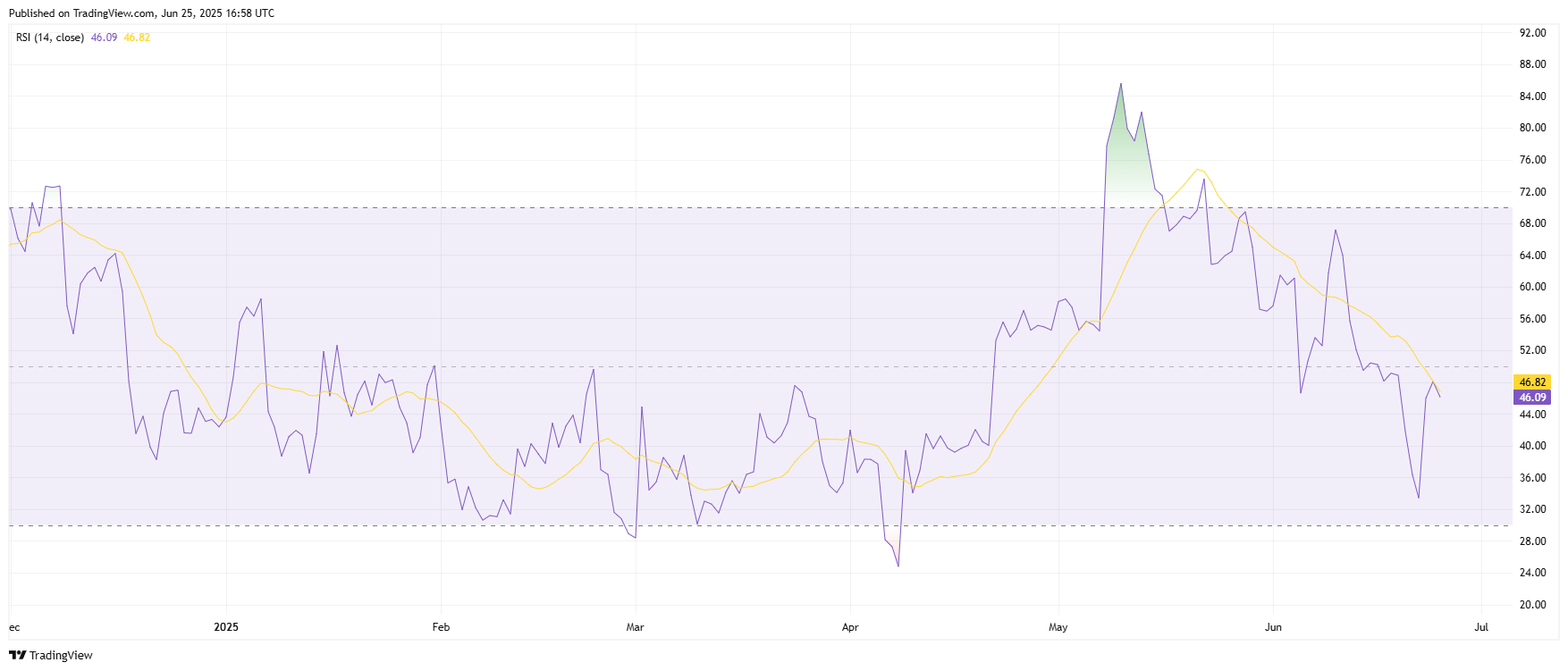Select the Feb marker on time axis
This screenshot has height=671, width=1568.
pos(441,627)
